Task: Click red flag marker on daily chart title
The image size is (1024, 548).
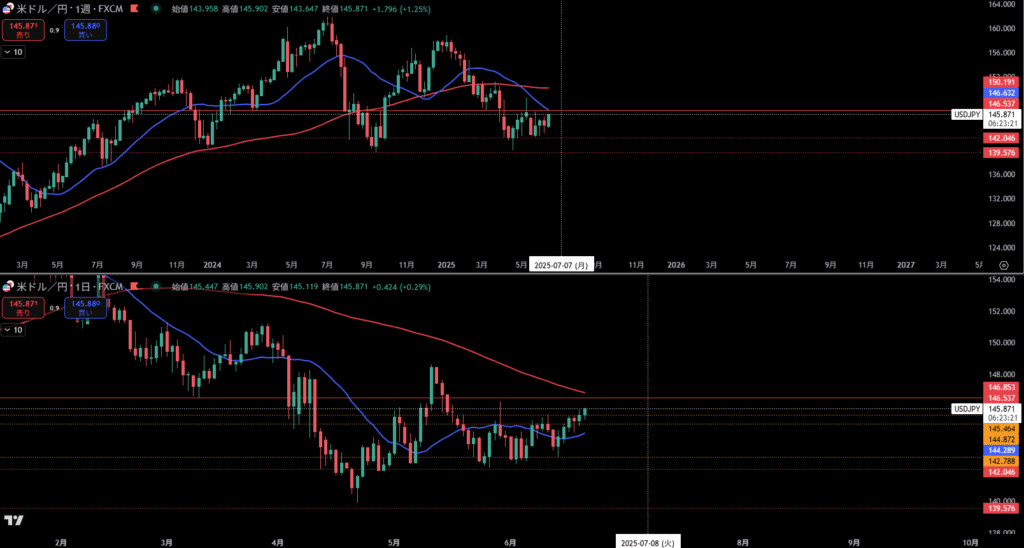Action: (136, 286)
